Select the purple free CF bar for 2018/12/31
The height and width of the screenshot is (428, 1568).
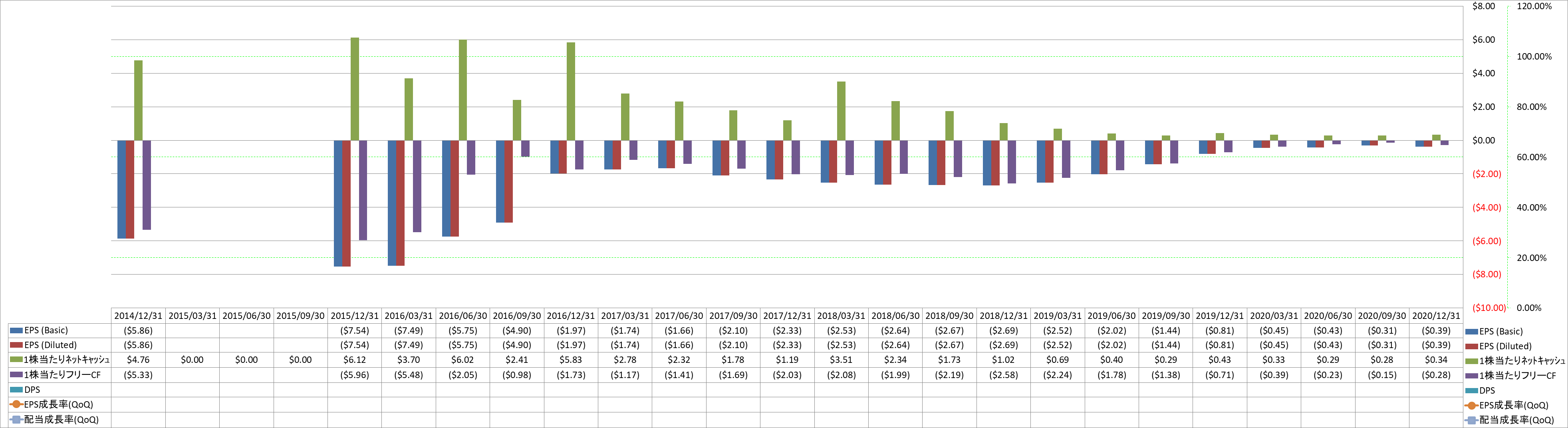coord(1012,162)
